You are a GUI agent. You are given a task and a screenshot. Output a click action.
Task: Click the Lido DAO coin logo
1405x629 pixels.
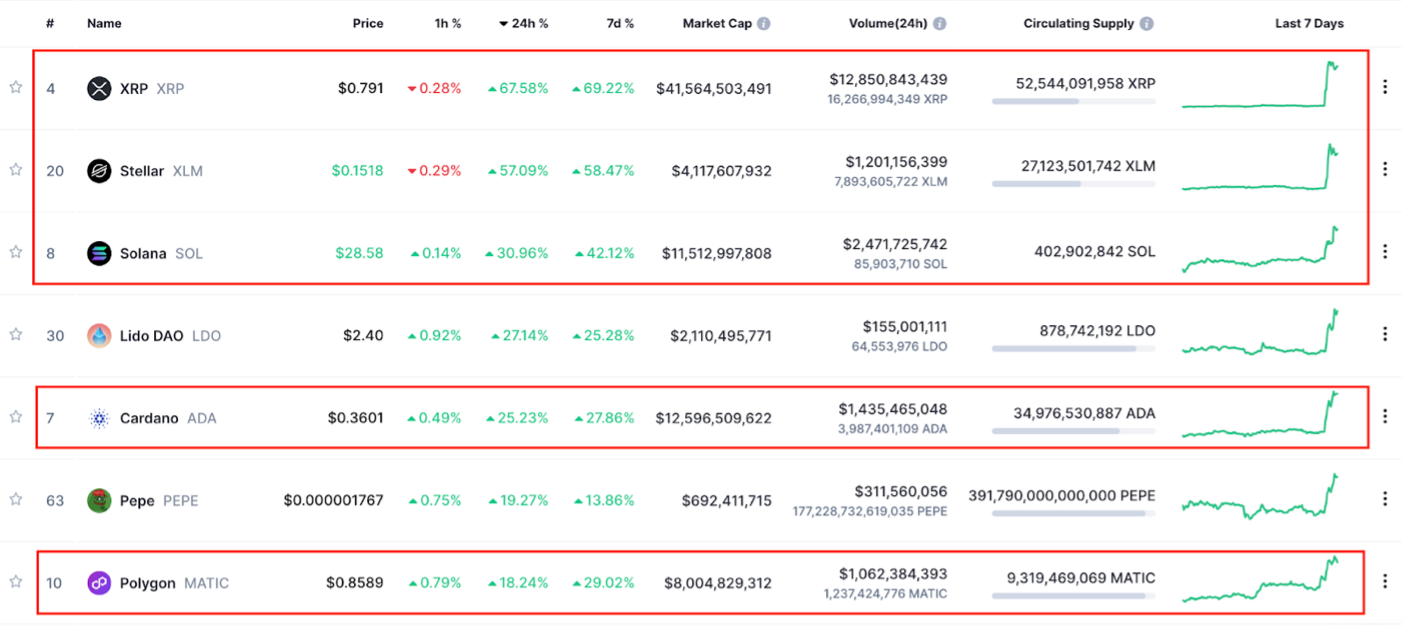click(x=99, y=336)
